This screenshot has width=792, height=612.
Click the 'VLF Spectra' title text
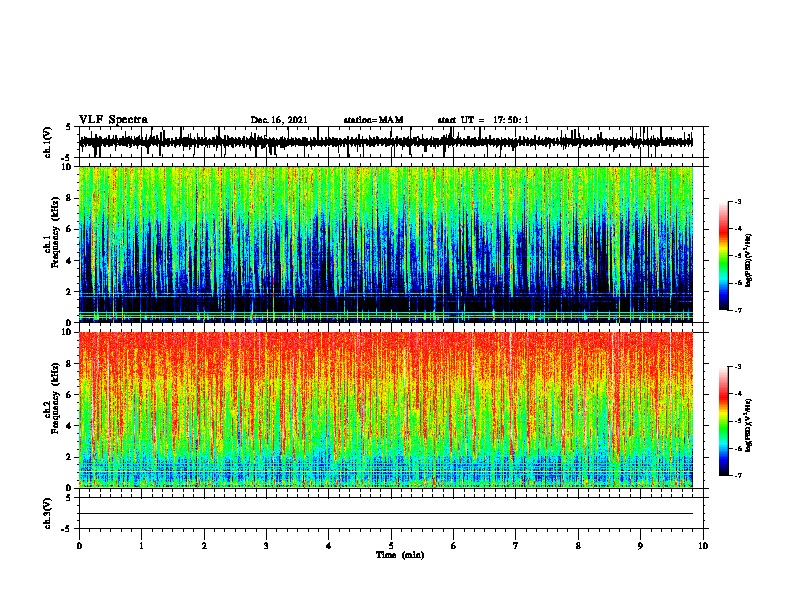(113, 120)
